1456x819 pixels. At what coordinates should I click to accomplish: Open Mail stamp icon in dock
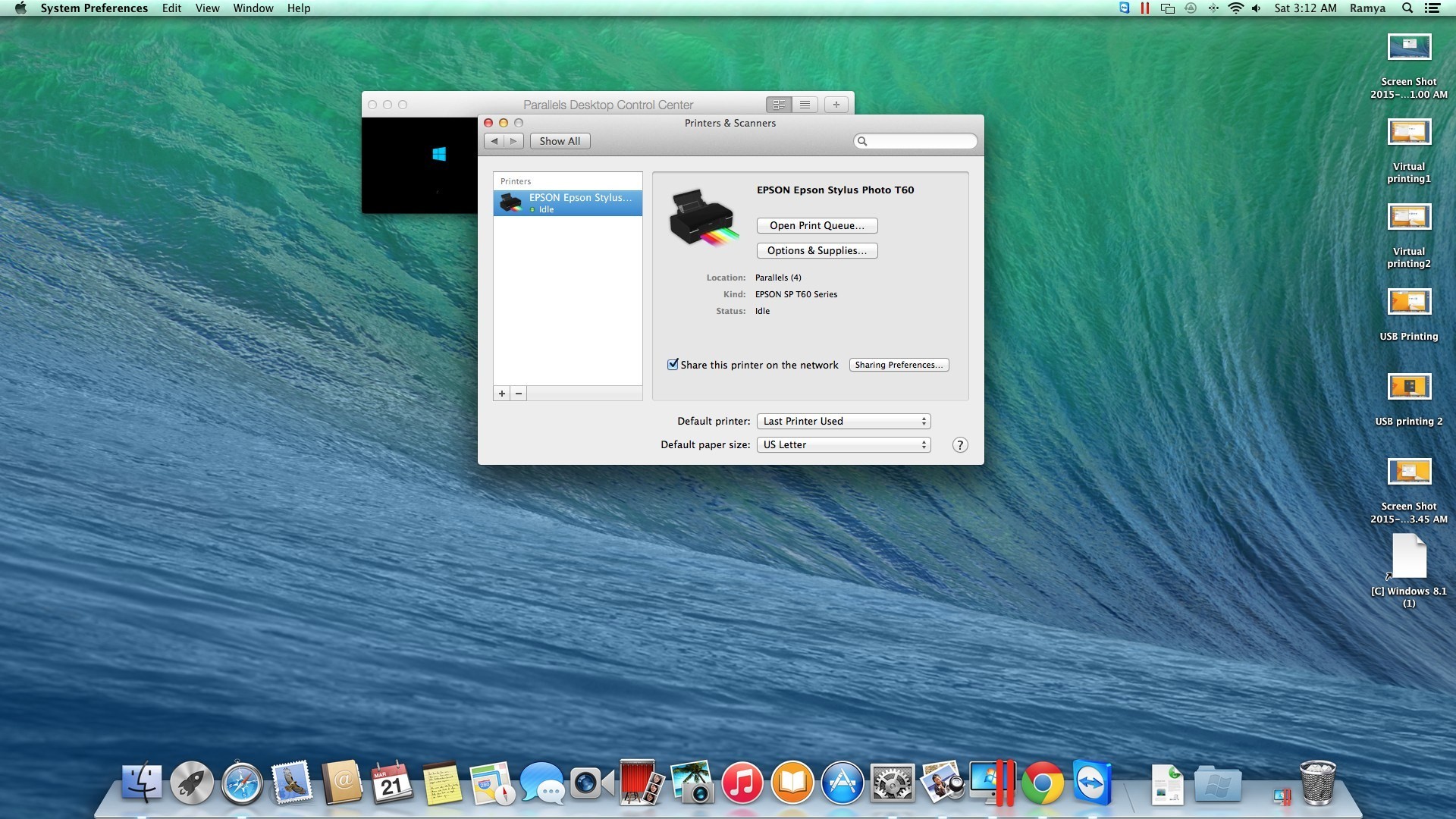click(x=292, y=783)
